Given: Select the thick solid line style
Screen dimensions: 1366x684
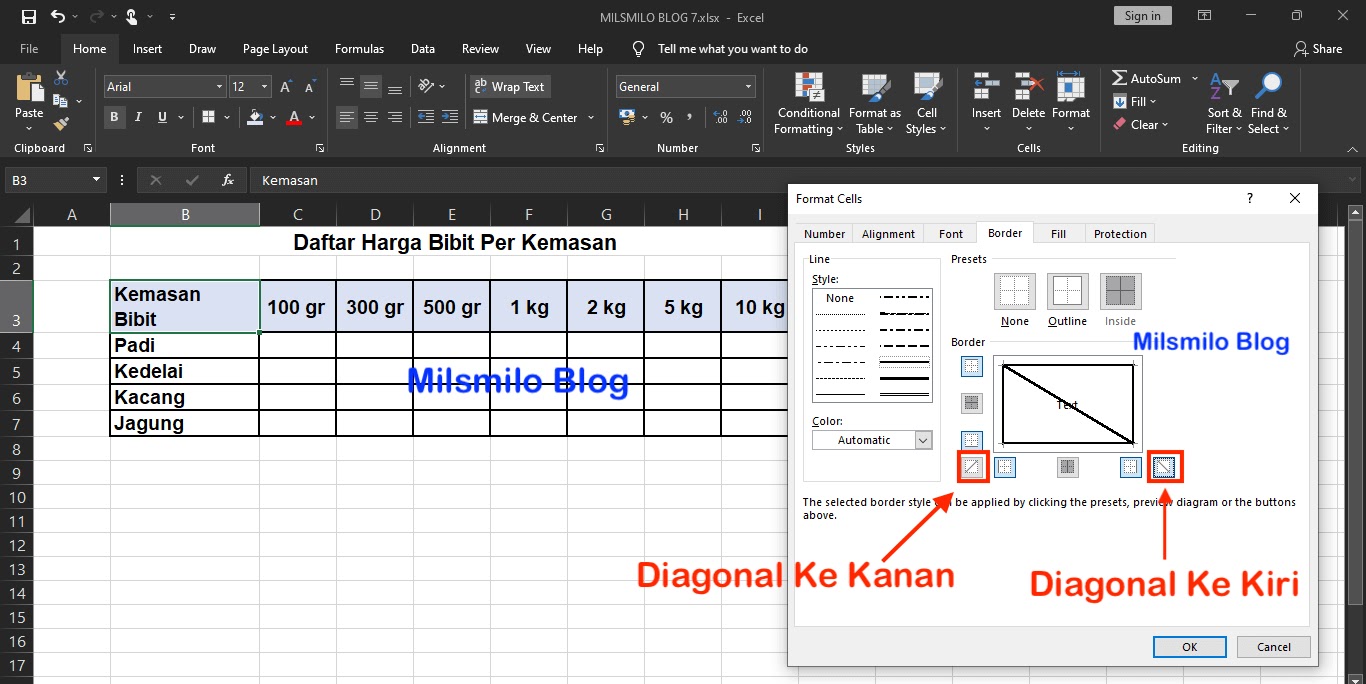Looking at the screenshot, I should click(903, 379).
